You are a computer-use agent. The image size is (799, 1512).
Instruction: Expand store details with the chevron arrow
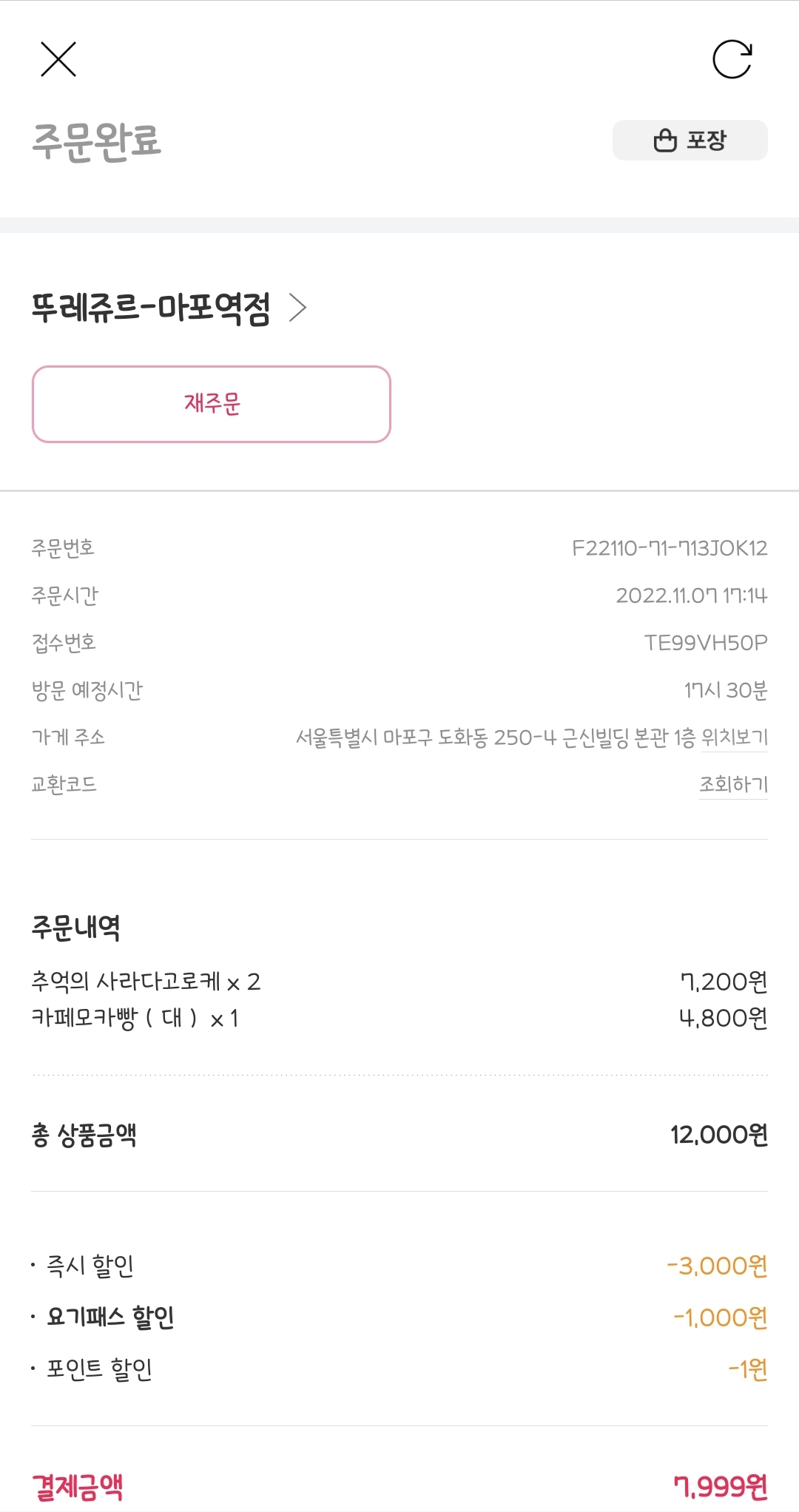click(297, 308)
